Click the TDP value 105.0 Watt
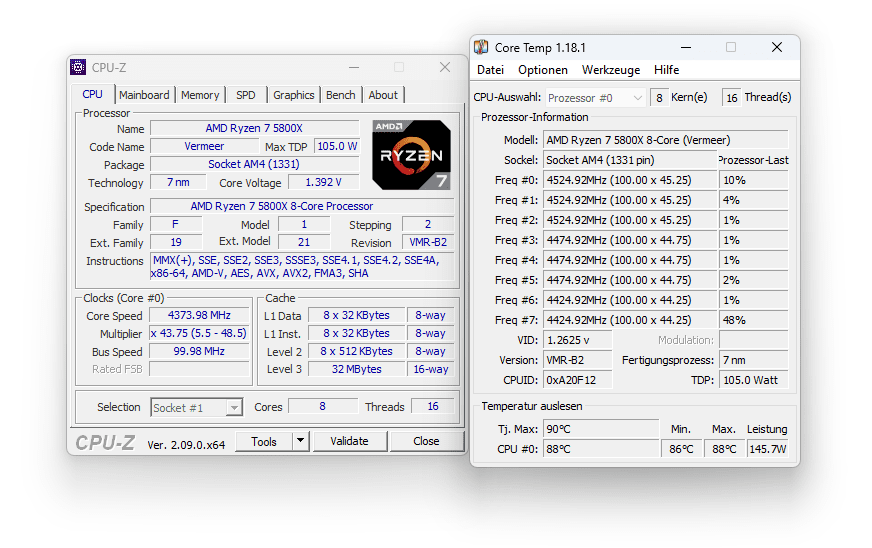The image size is (872, 548). 754,381
